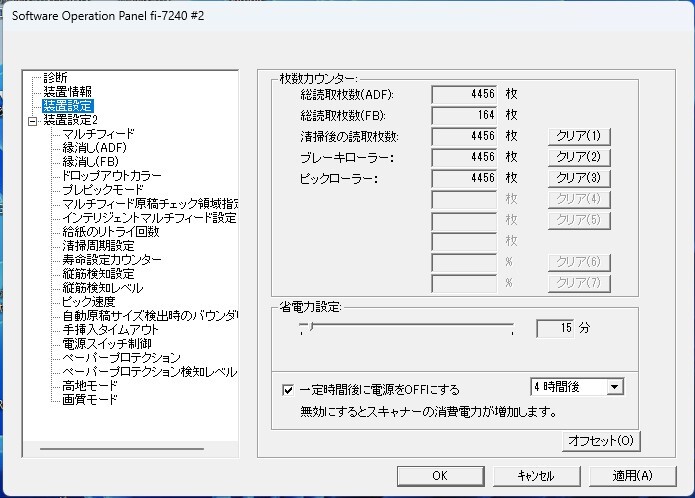695x498 pixels.
Task: Click クリア(1) for 清掃後の読取枚数
Action: (579, 136)
